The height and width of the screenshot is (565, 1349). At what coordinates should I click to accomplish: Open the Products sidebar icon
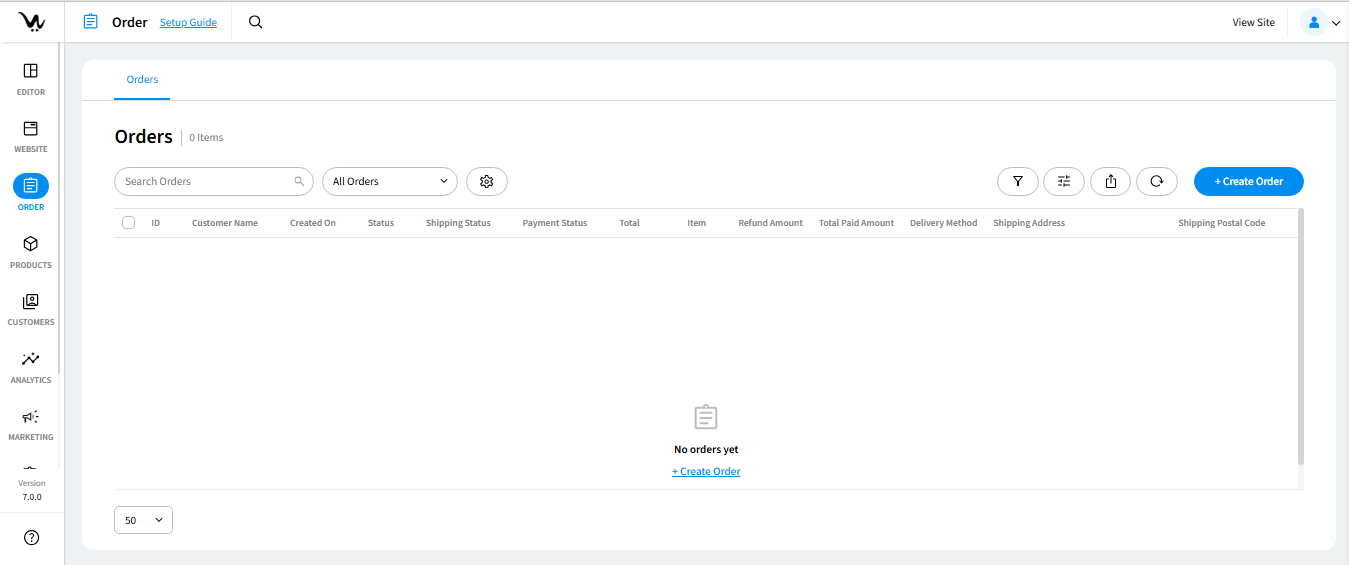click(31, 251)
